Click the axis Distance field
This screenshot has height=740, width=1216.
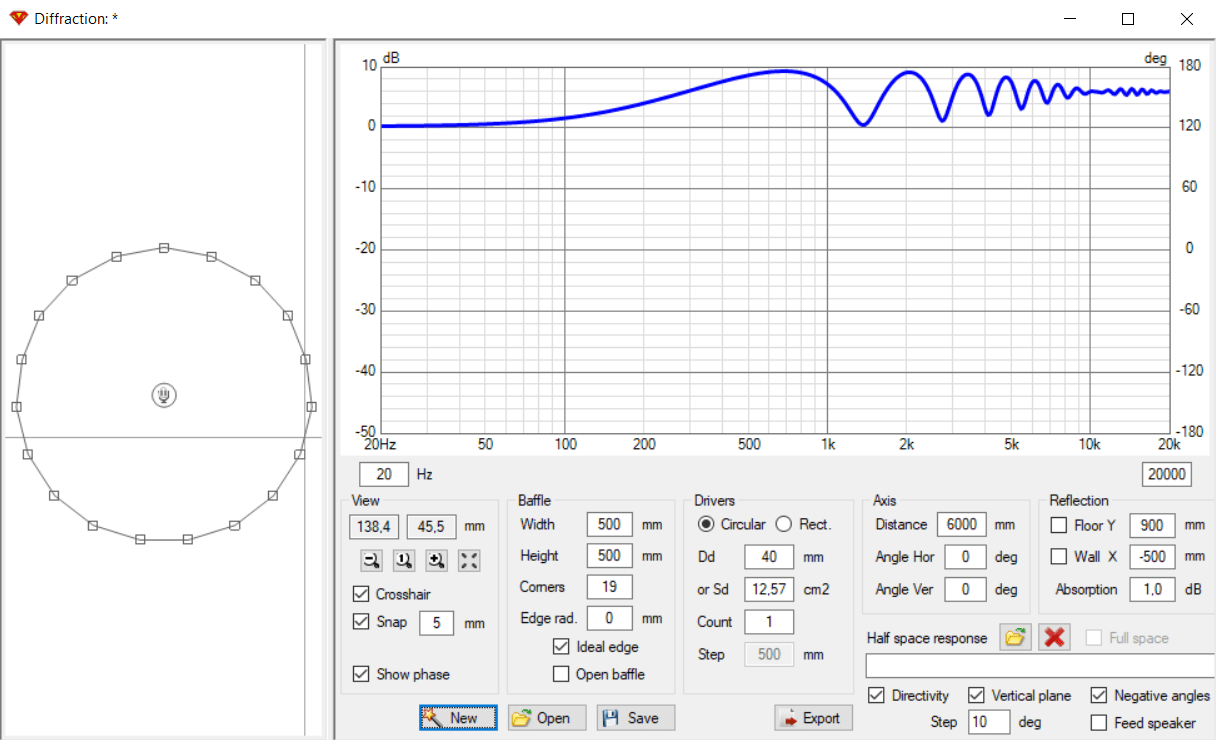(x=962, y=525)
